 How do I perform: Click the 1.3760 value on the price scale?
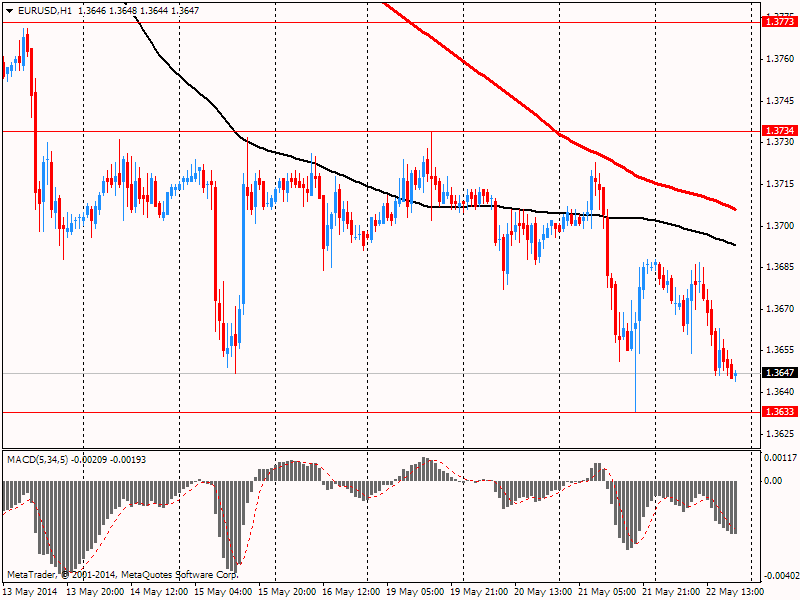pyautogui.click(x=781, y=59)
